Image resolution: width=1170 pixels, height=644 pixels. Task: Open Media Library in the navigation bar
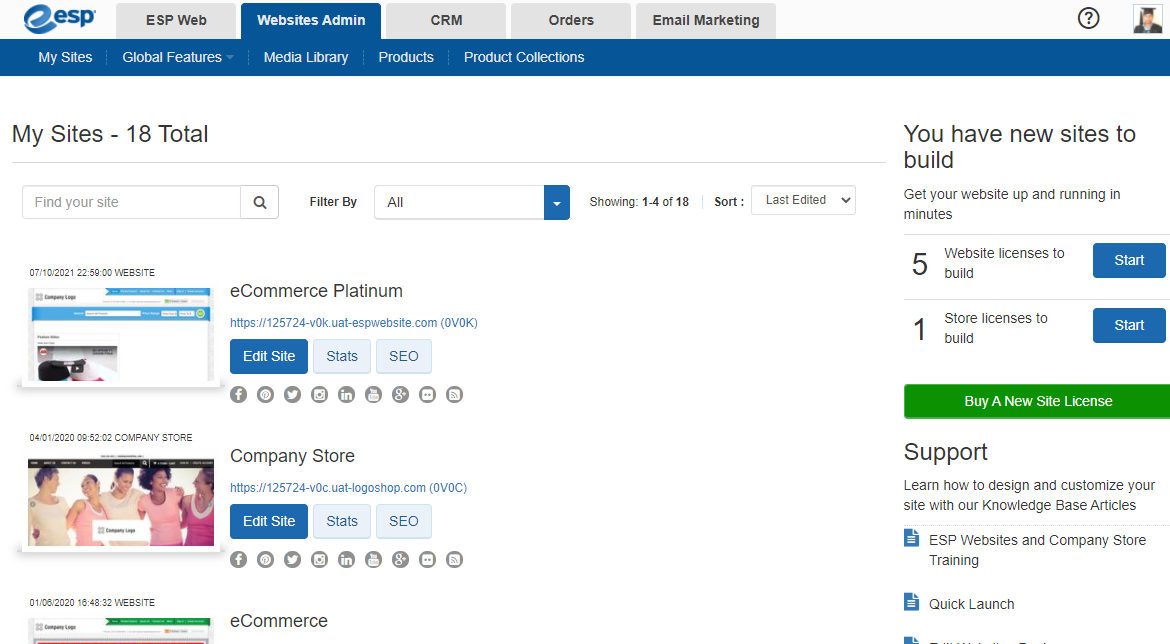(306, 57)
